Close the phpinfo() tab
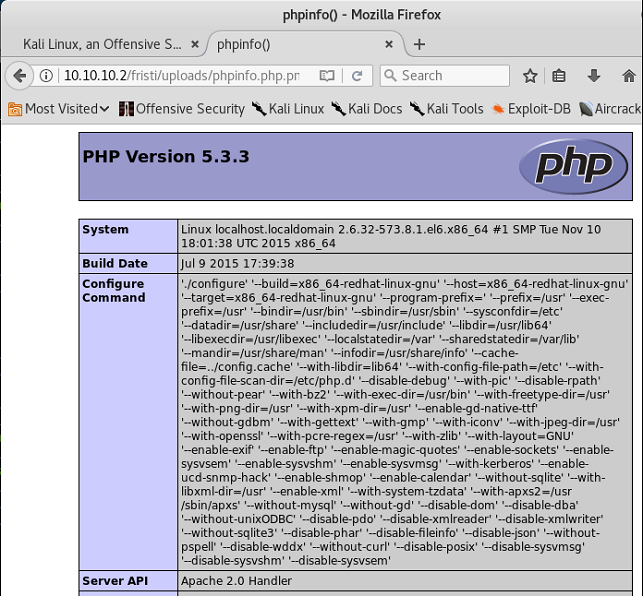This screenshot has height=596, width=643. tap(389, 44)
